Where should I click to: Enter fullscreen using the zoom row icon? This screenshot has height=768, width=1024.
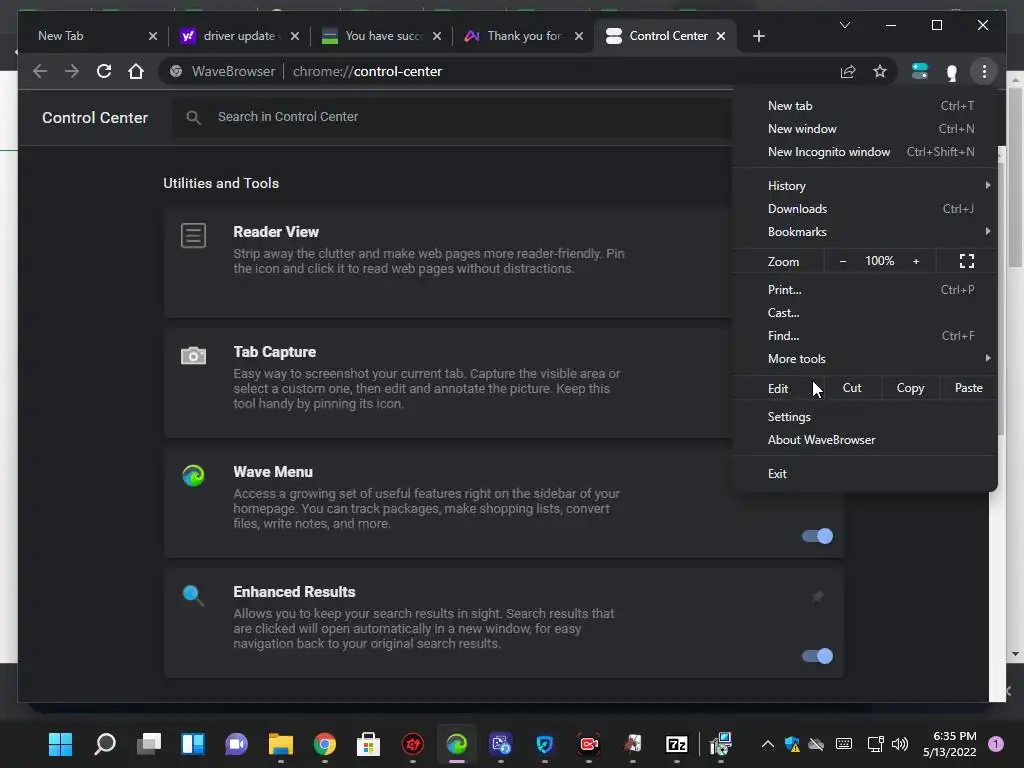coord(967,261)
